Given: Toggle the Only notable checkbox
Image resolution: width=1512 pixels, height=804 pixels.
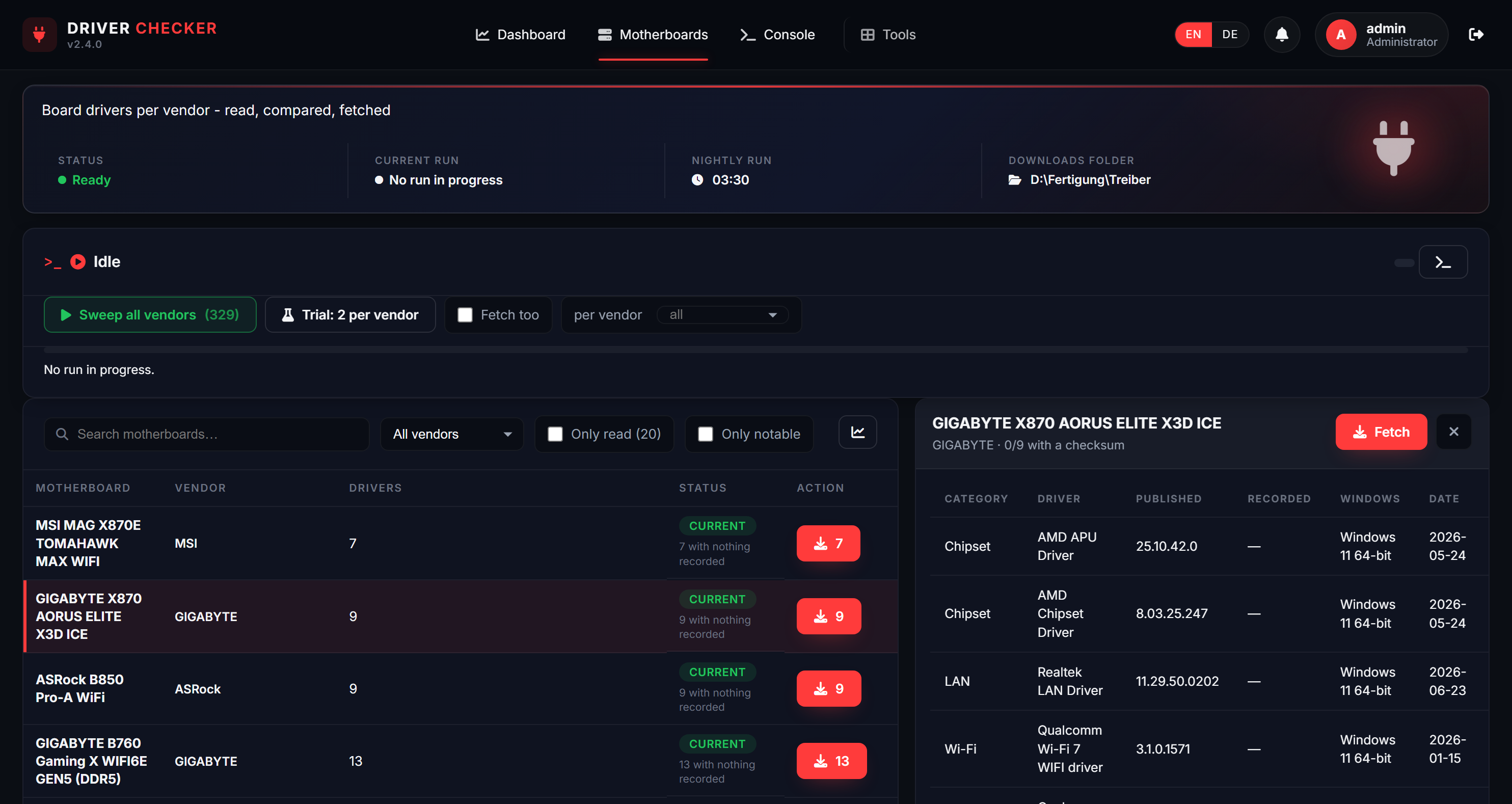Looking at the screenshot, I should tap(706, 434).
